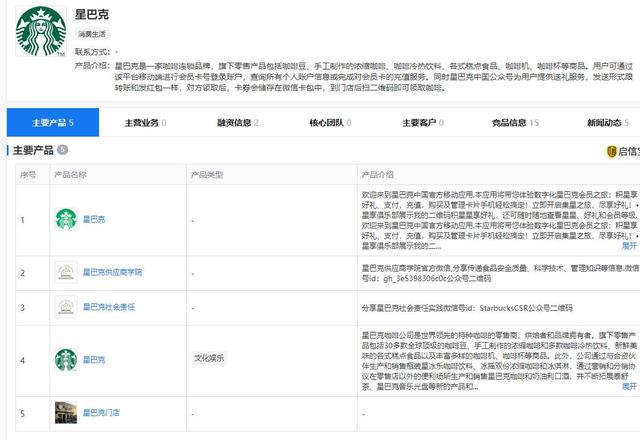Open the 星巴克 link in row 4

[x=94, y=360]
